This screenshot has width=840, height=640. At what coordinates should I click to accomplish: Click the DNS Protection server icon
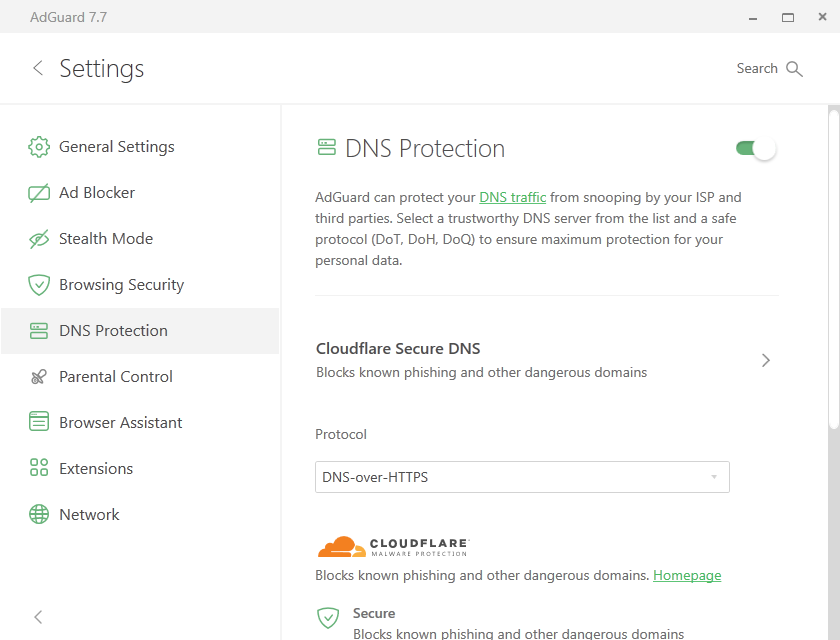click(38, 330)
